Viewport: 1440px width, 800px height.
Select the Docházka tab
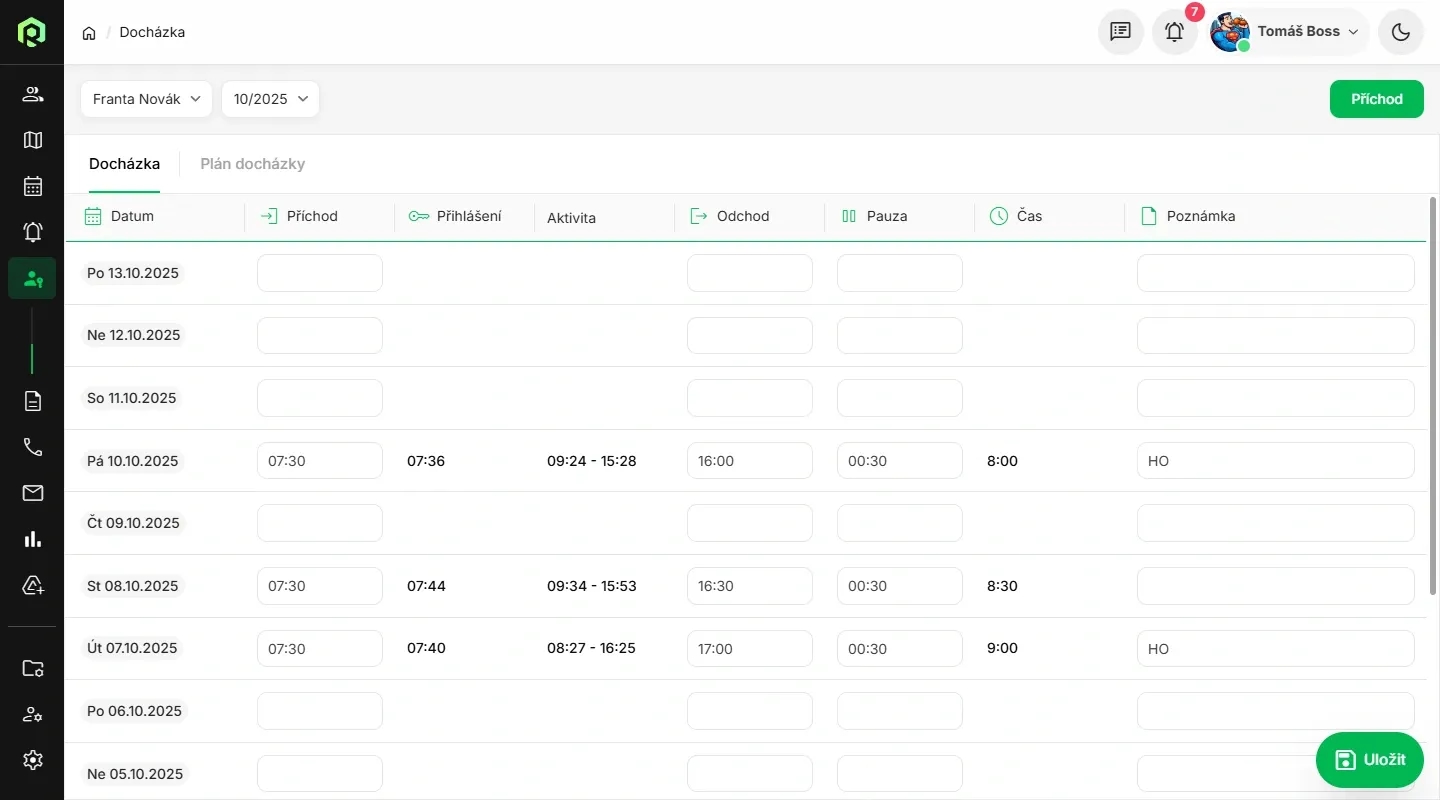124,164
